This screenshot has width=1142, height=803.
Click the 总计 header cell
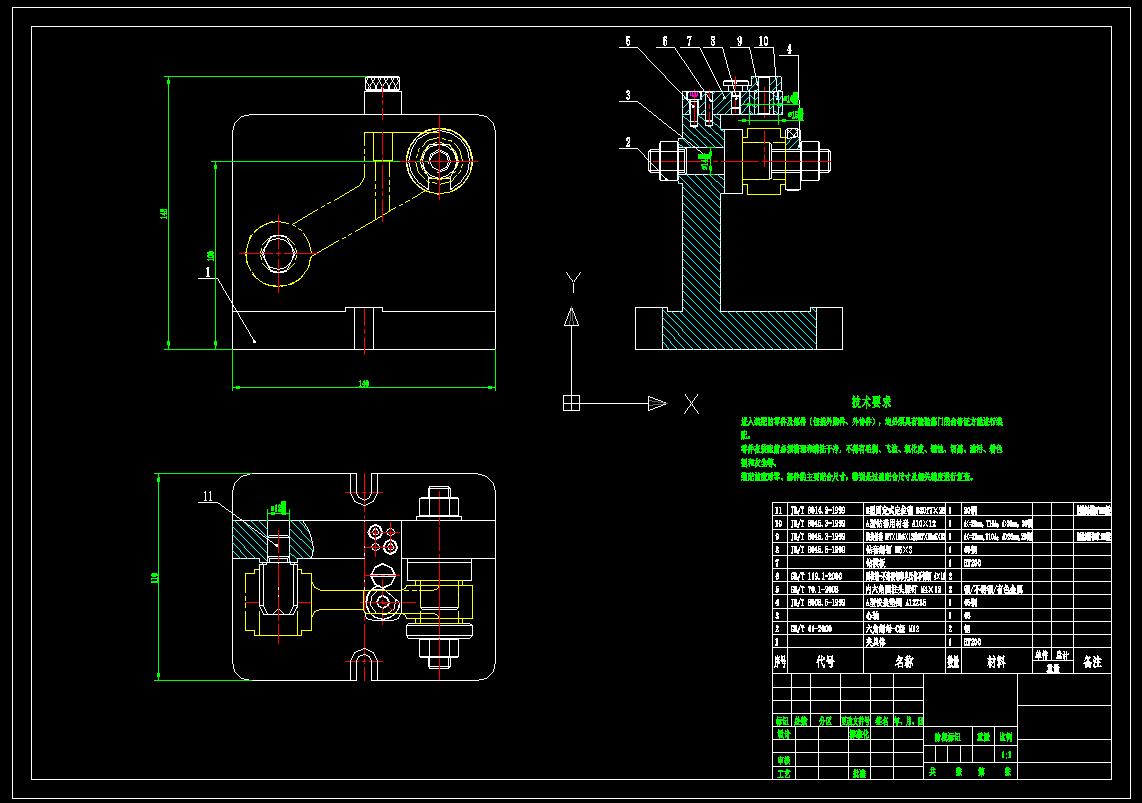point(1063,655)
